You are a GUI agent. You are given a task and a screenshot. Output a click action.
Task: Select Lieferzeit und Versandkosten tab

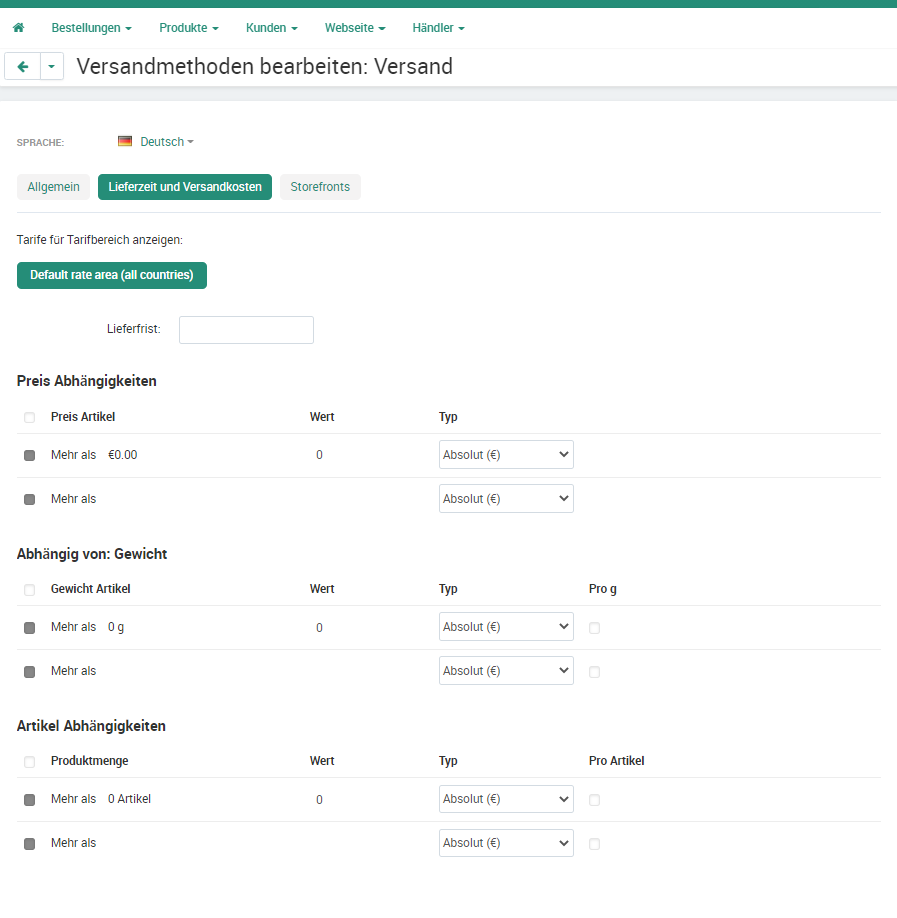(185, 187)
